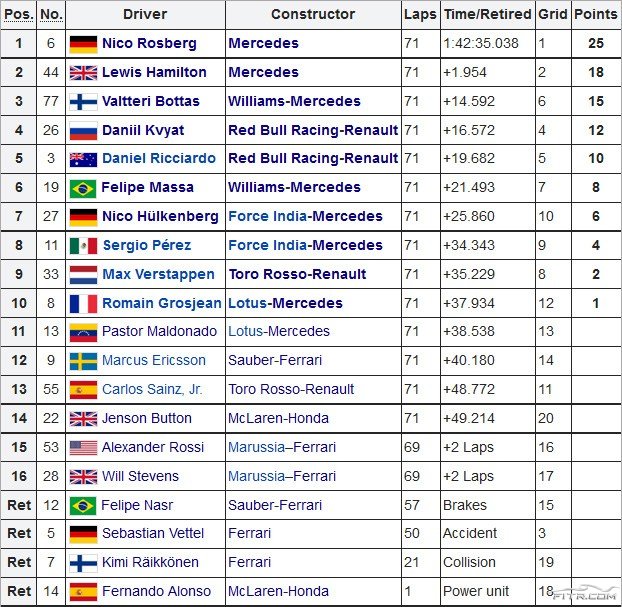This screenshot has height=607, width=622.
Task: Click Rosberg's winning time 1:42:35.038 cell
Action: point(480,44)
